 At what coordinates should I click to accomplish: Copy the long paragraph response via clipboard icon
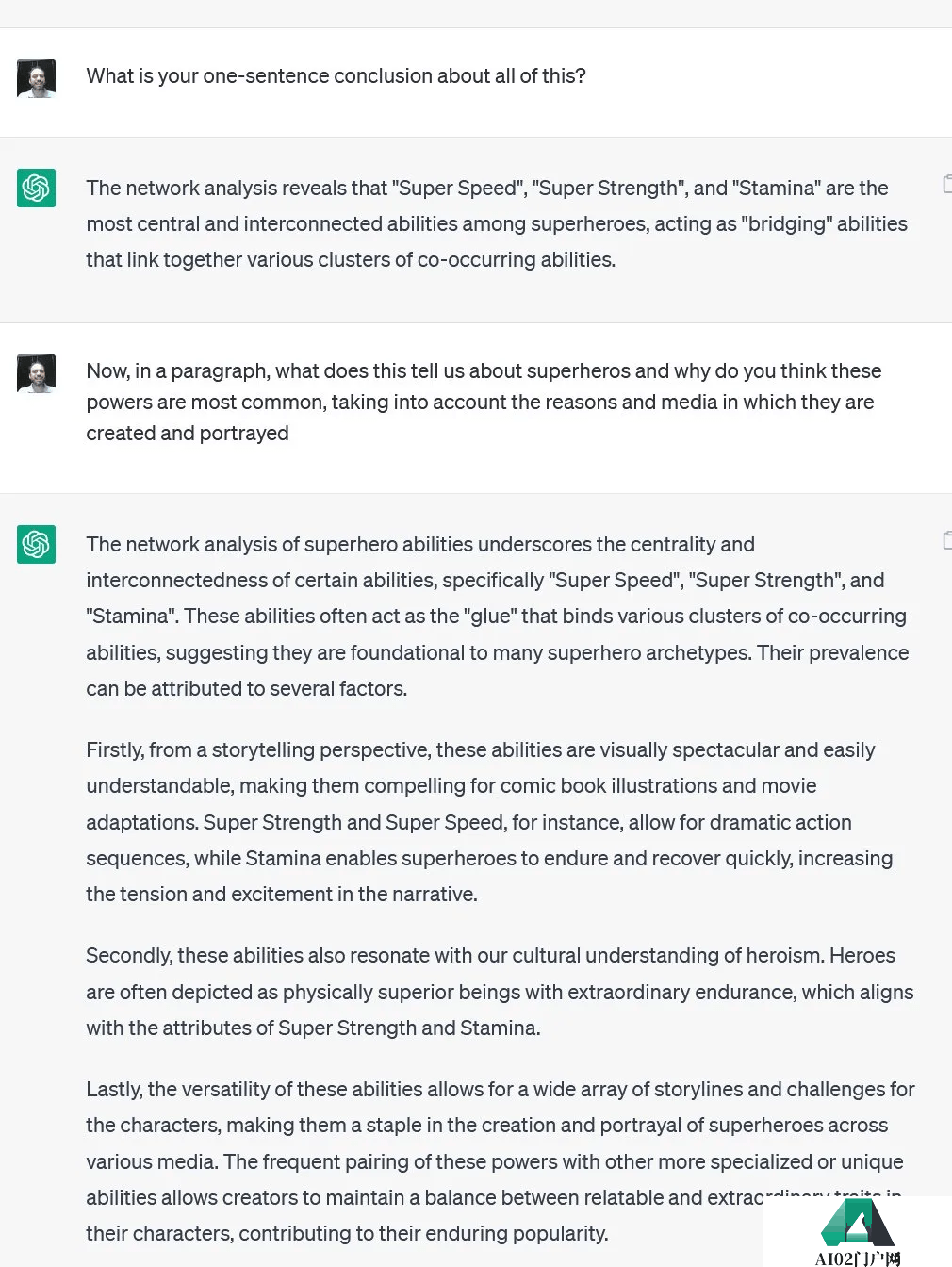coord(946,540)
